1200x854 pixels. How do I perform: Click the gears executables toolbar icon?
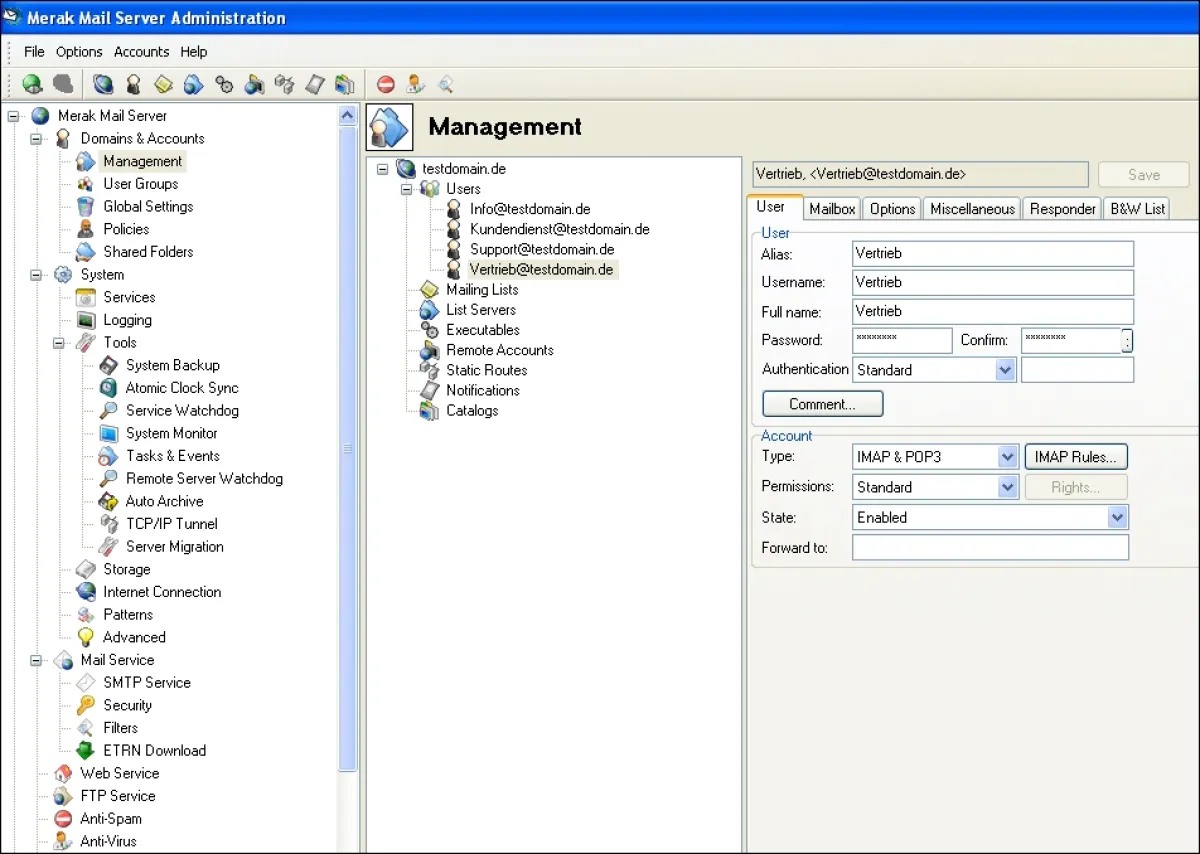pyautogui.click(x=224, y=85)
